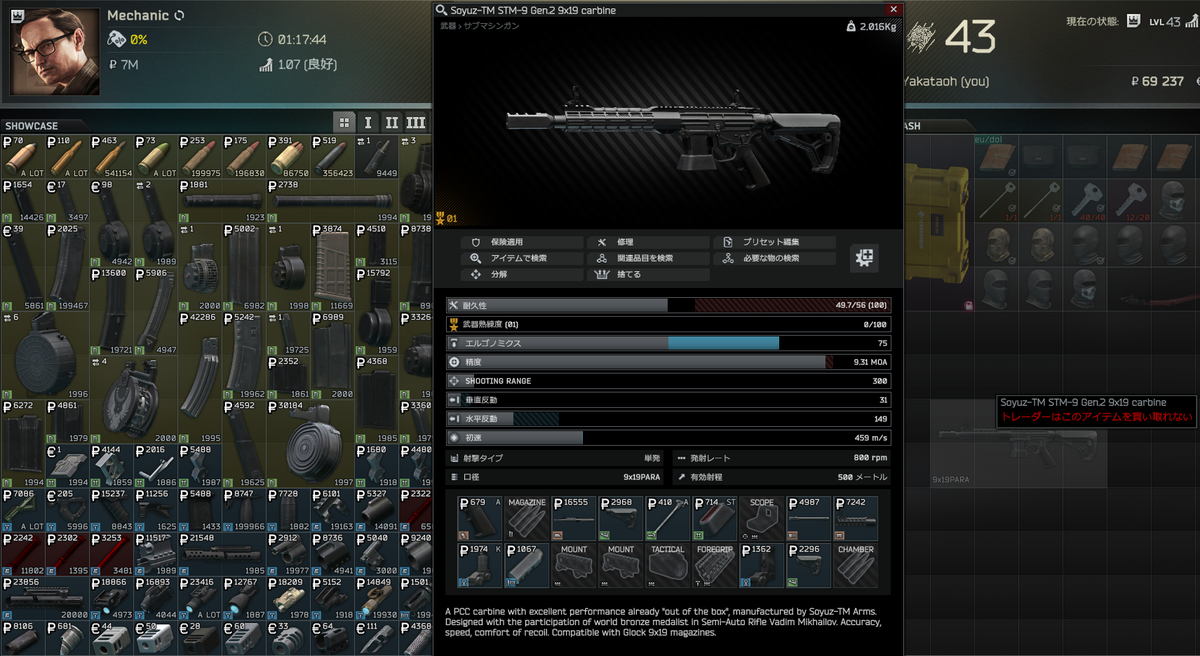Select the tan magazine priced 3874
Viewport: 1200px width, 656px height.
[332, 266]
